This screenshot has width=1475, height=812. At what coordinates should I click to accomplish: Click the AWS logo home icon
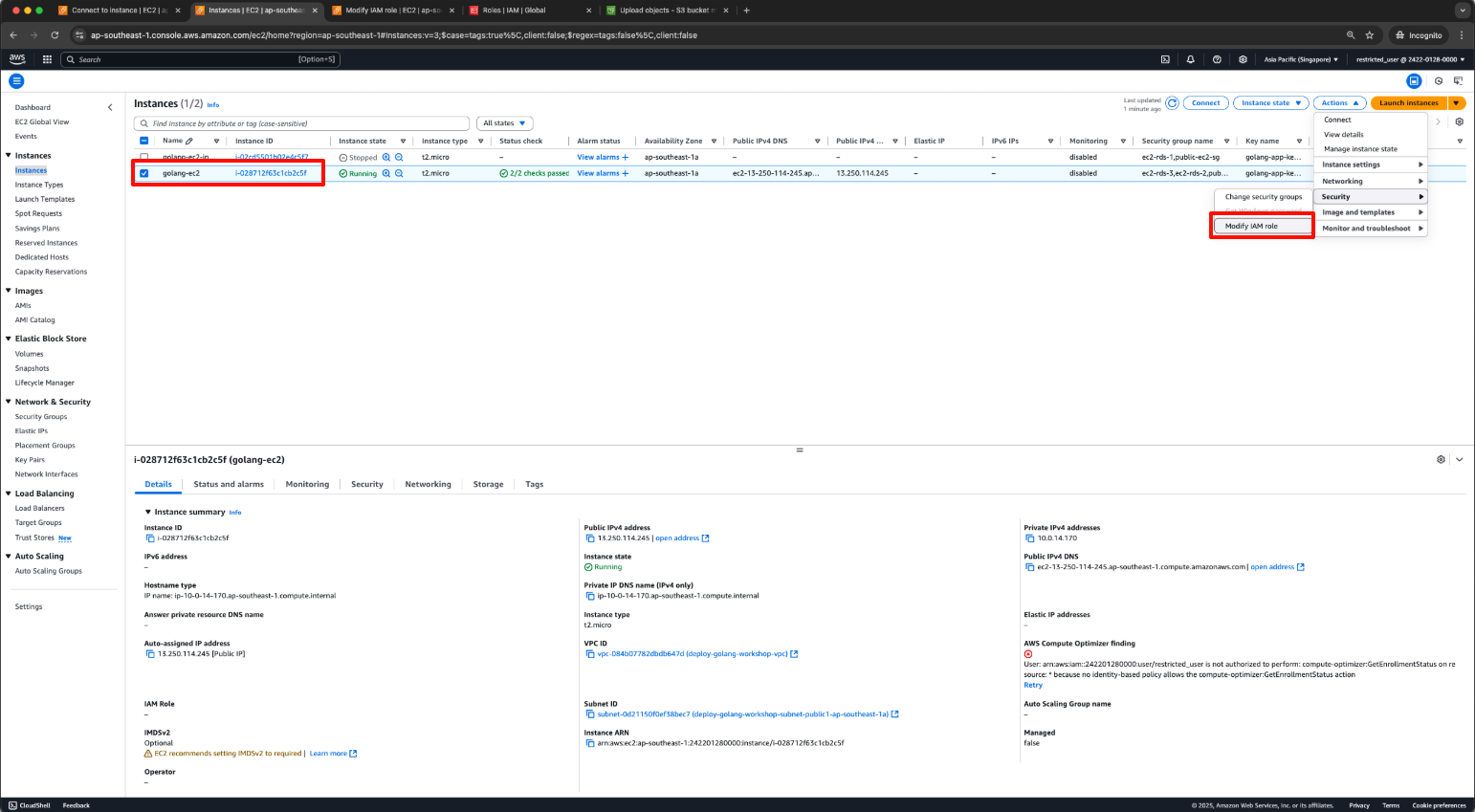[x=17, y=59]
